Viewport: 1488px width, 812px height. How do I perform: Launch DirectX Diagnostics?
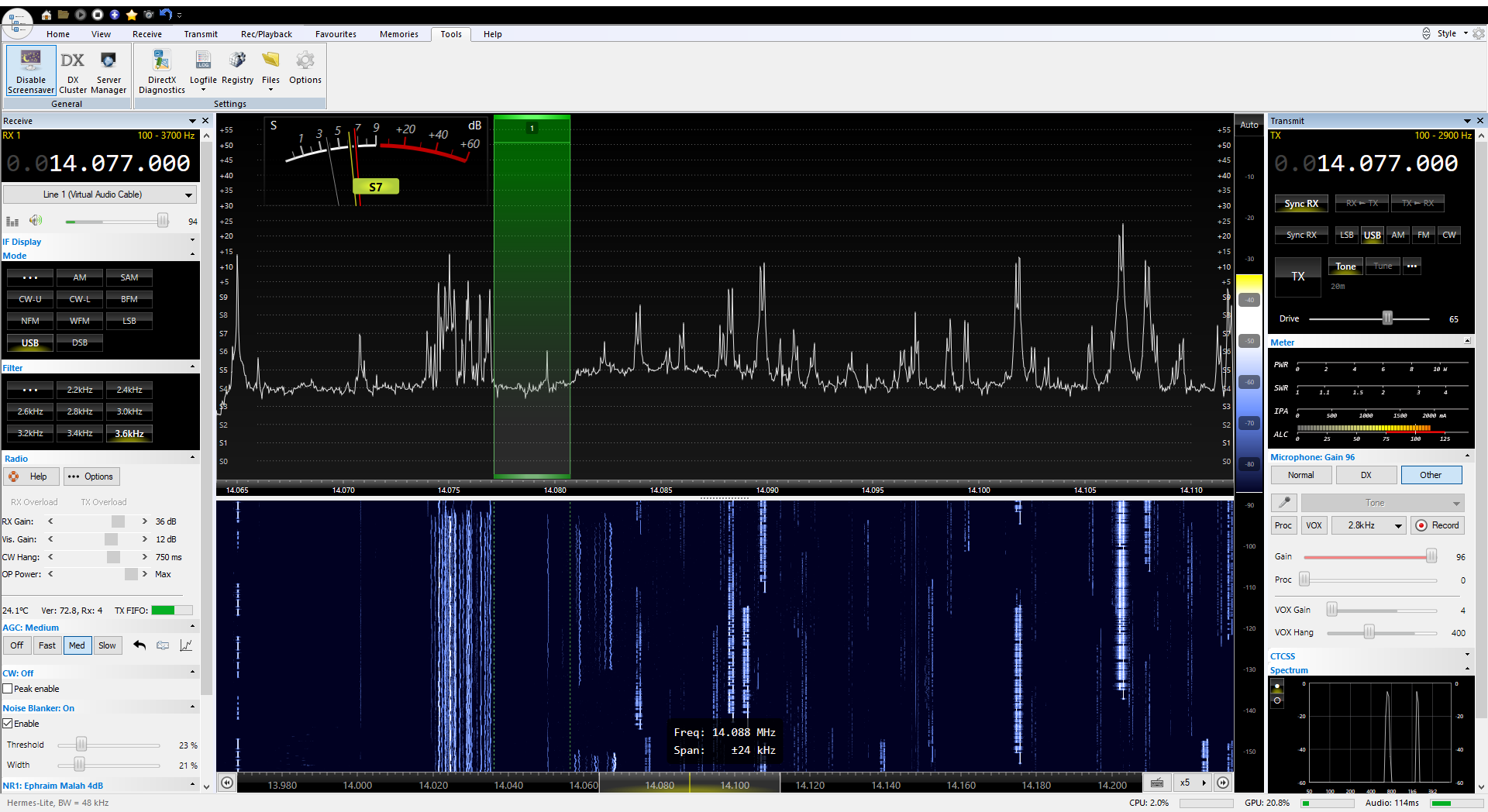(161, 70)
